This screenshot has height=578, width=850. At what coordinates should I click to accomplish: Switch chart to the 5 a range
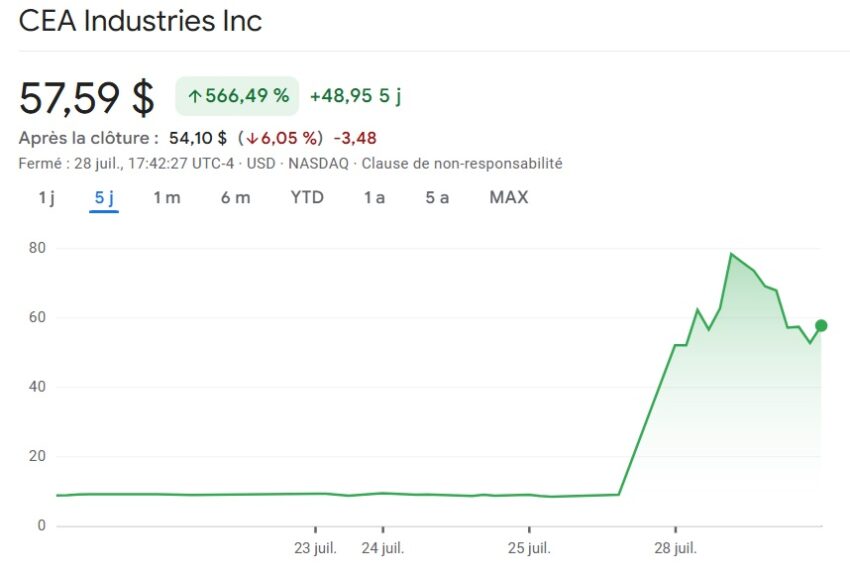point(437,197)
